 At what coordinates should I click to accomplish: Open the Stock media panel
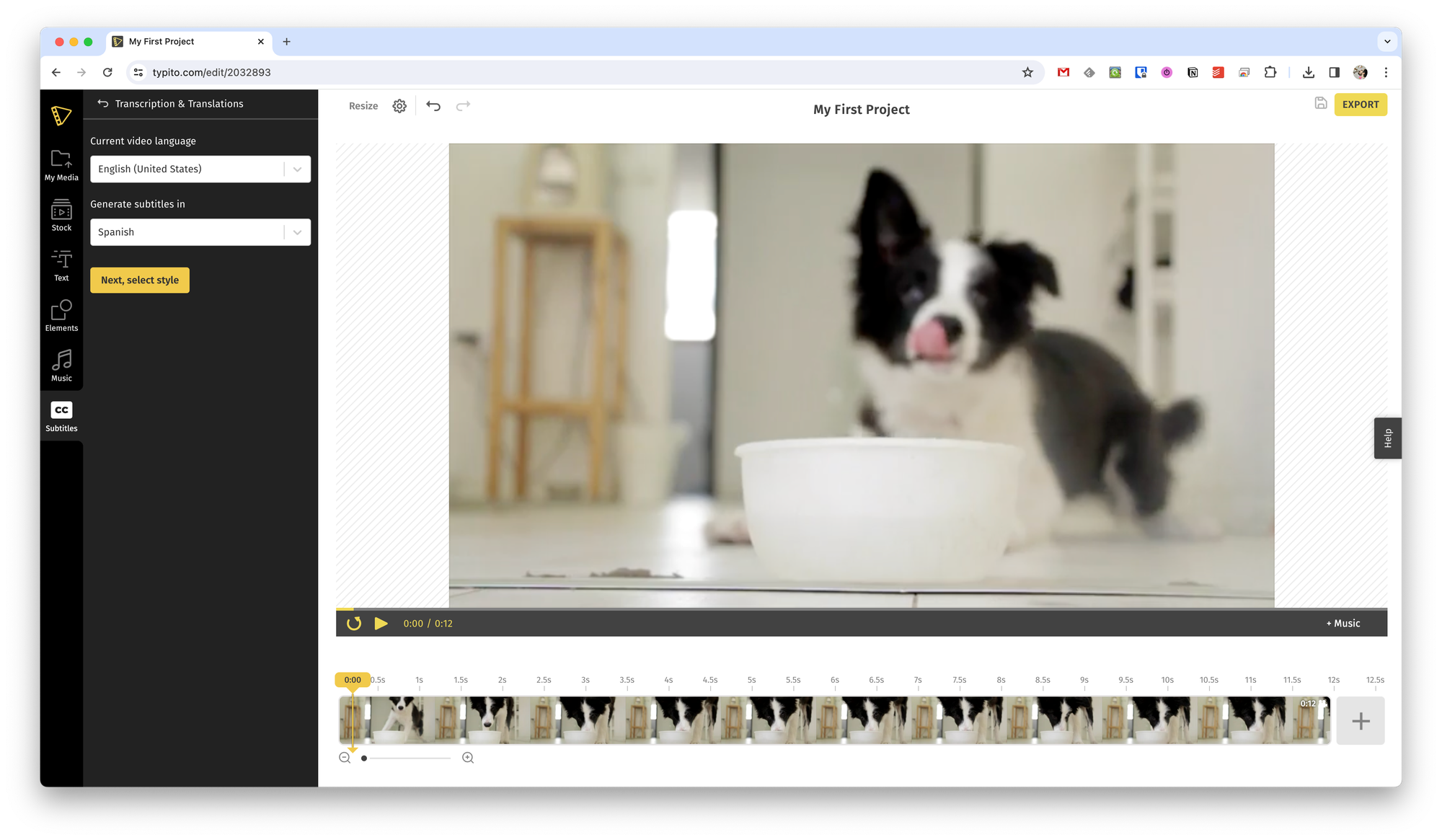coord(61,215)
